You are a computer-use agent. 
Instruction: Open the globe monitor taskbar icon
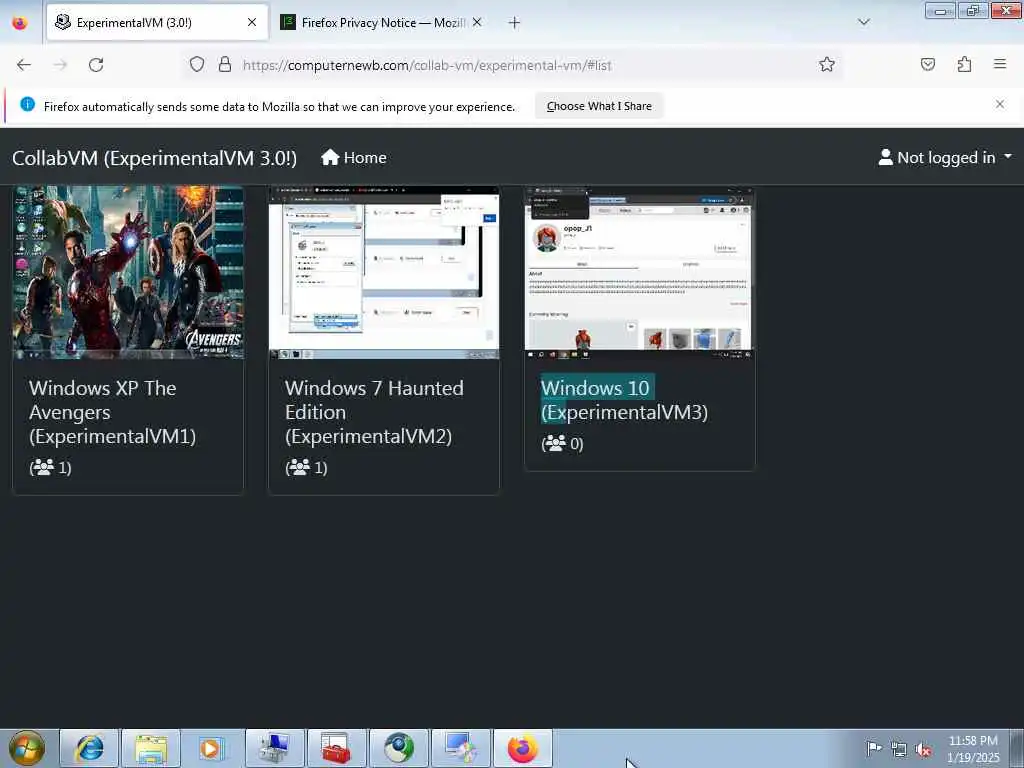click(398, 748)
